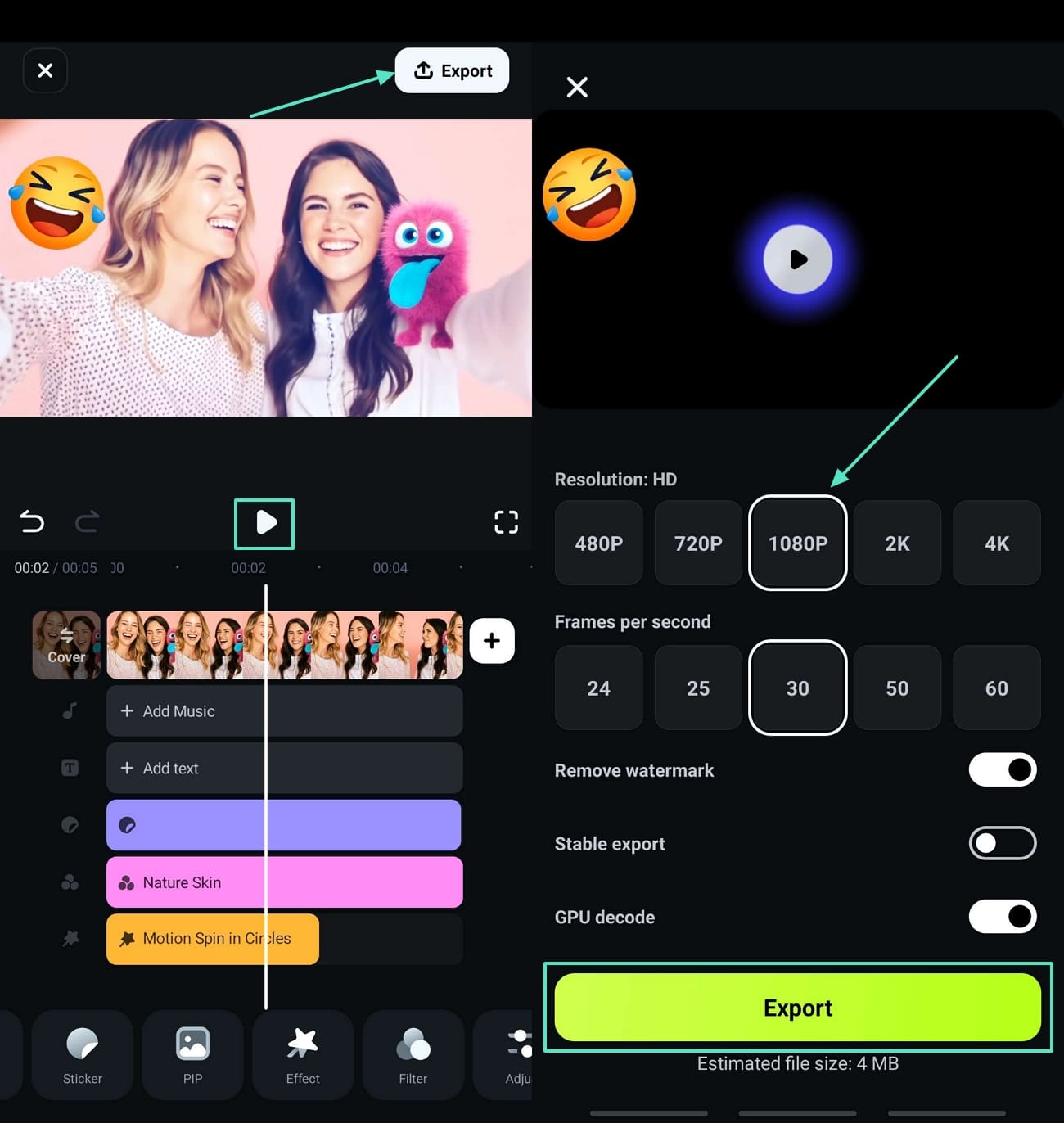Select the Cover thumbnail
Image resolution: width=1064 pixels, height=1123 pixels.
[65, 645]
